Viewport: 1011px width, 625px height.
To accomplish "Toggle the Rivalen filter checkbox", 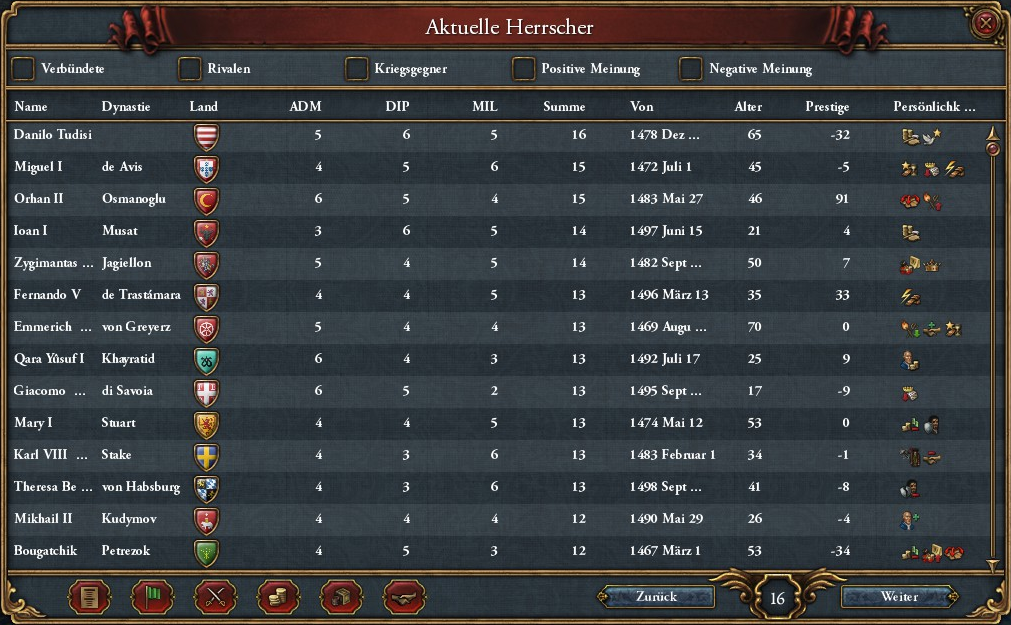I will point(190,69).
